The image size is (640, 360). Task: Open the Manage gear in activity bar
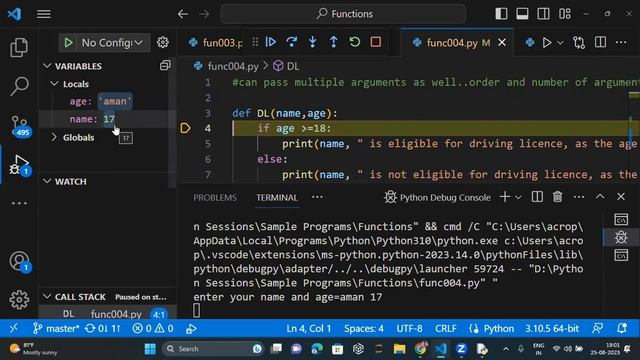(x=19, y=300)
